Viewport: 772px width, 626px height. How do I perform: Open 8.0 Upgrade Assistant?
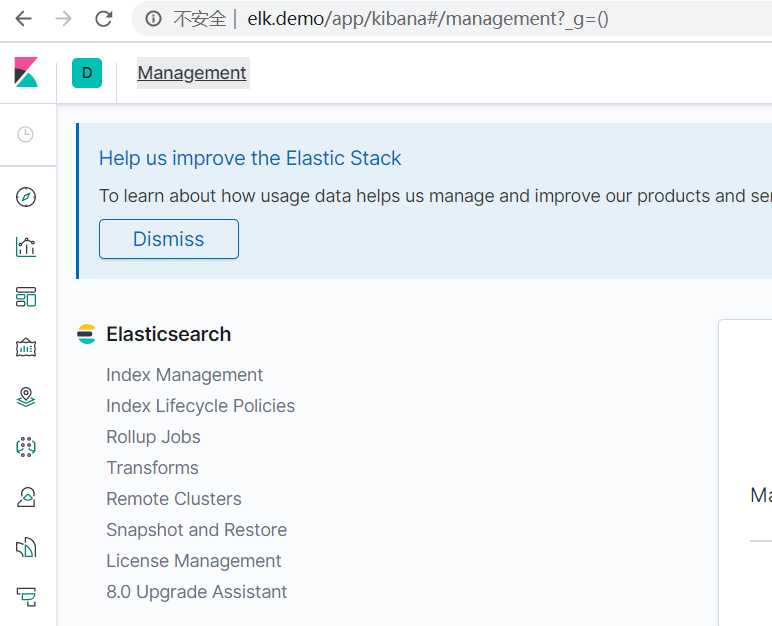[x=196, y=592]
